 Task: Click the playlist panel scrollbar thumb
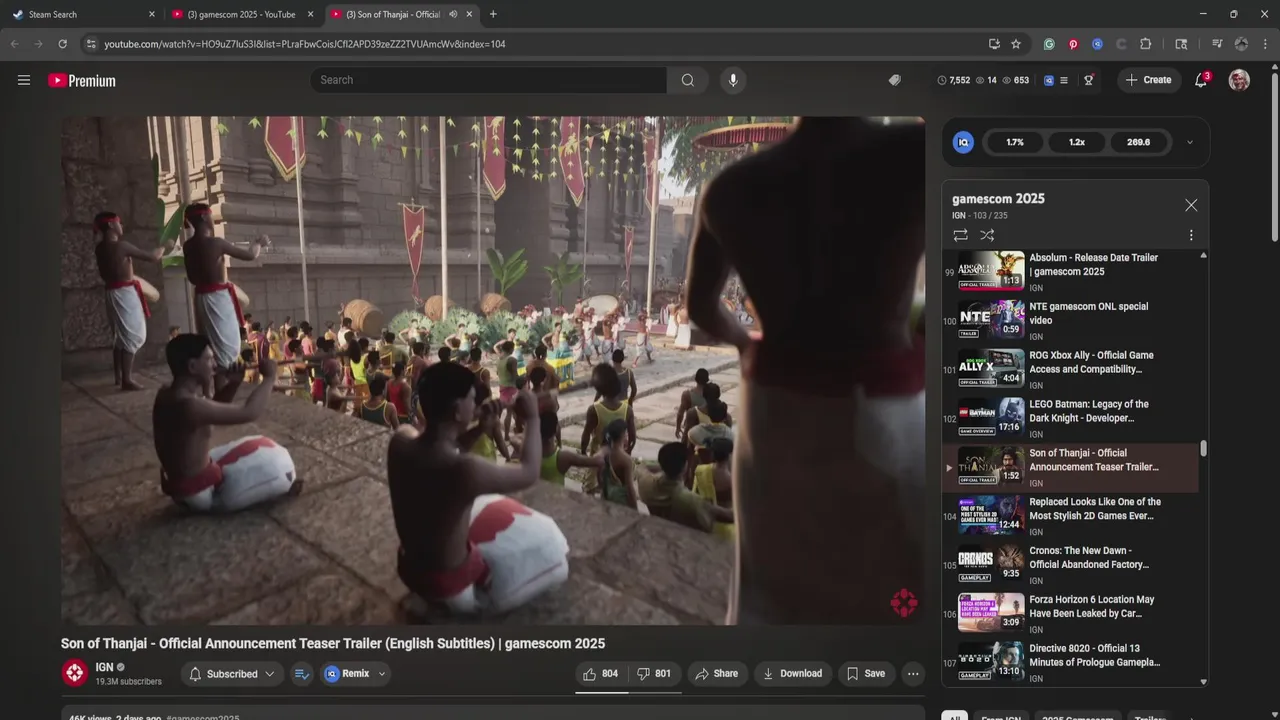coord(1203,449)
